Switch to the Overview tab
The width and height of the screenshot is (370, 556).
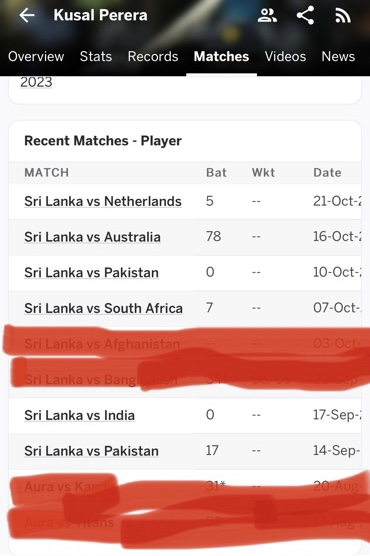point(36,56)
